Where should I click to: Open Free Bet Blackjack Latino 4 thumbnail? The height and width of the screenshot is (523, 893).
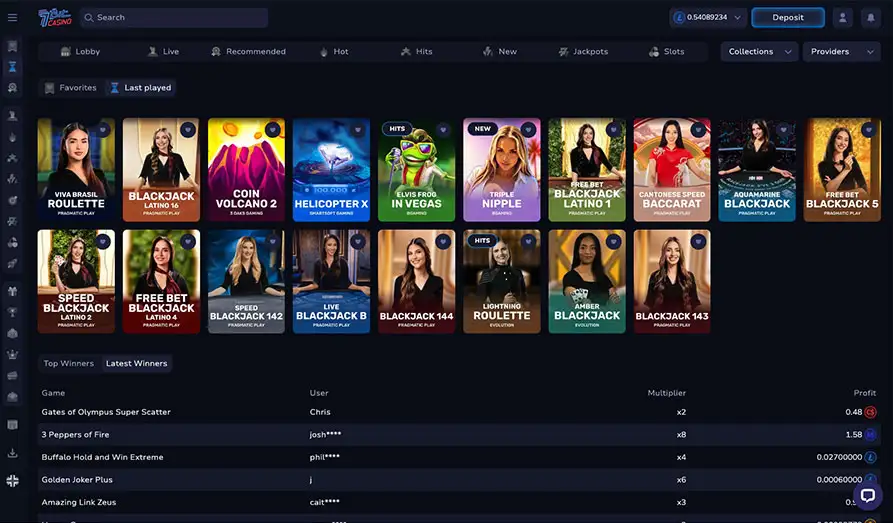[161, 281]
